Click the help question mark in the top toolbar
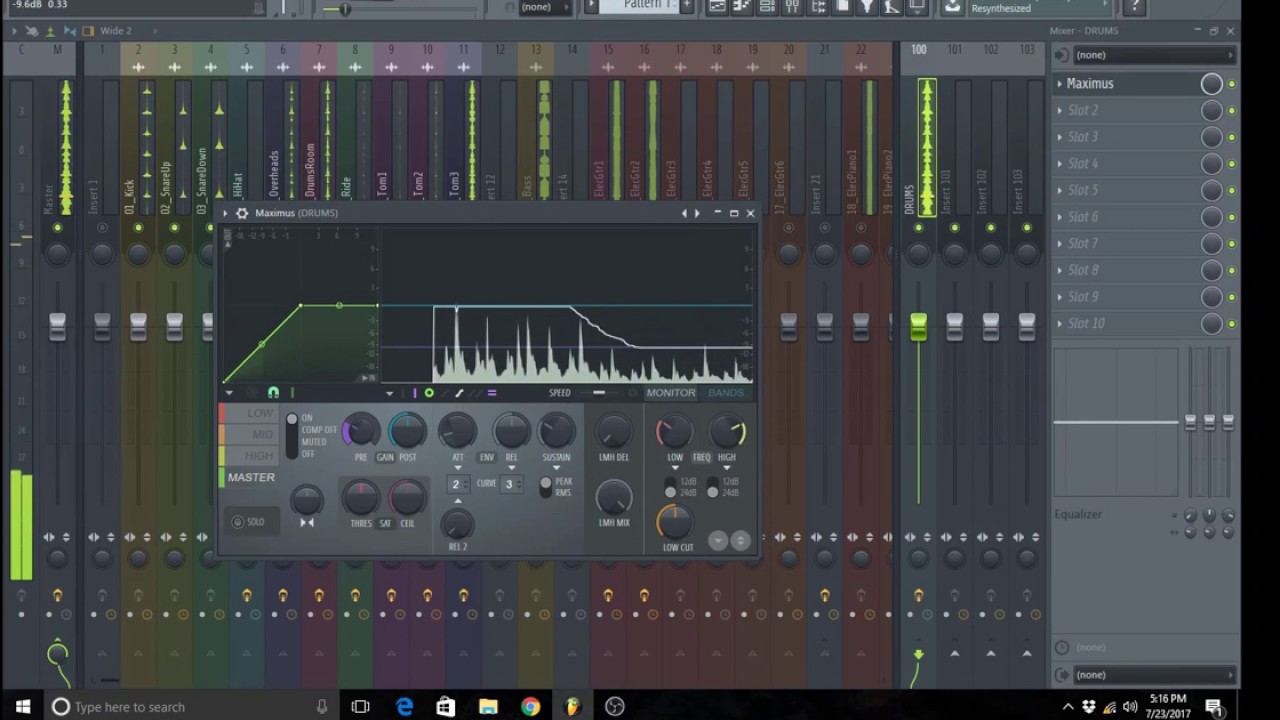Screen dimensions: 1280x720 (1133, 7)
